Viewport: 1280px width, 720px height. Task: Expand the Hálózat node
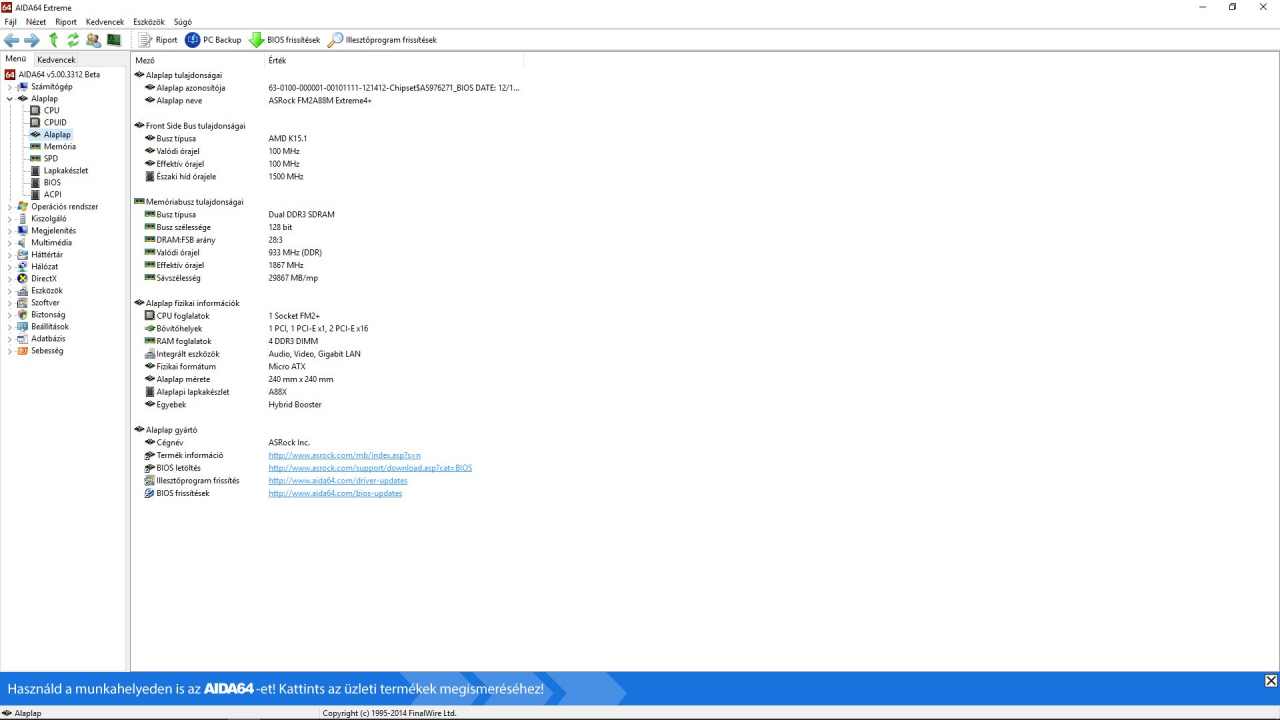10,266
